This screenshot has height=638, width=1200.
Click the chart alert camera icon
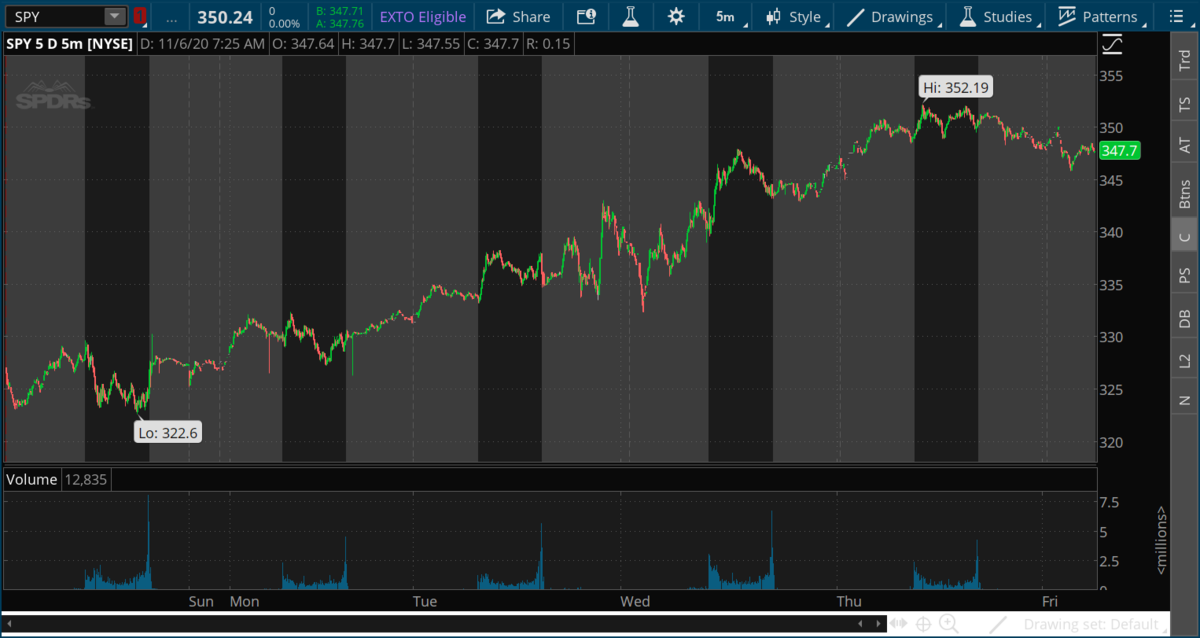coord(587,17)
